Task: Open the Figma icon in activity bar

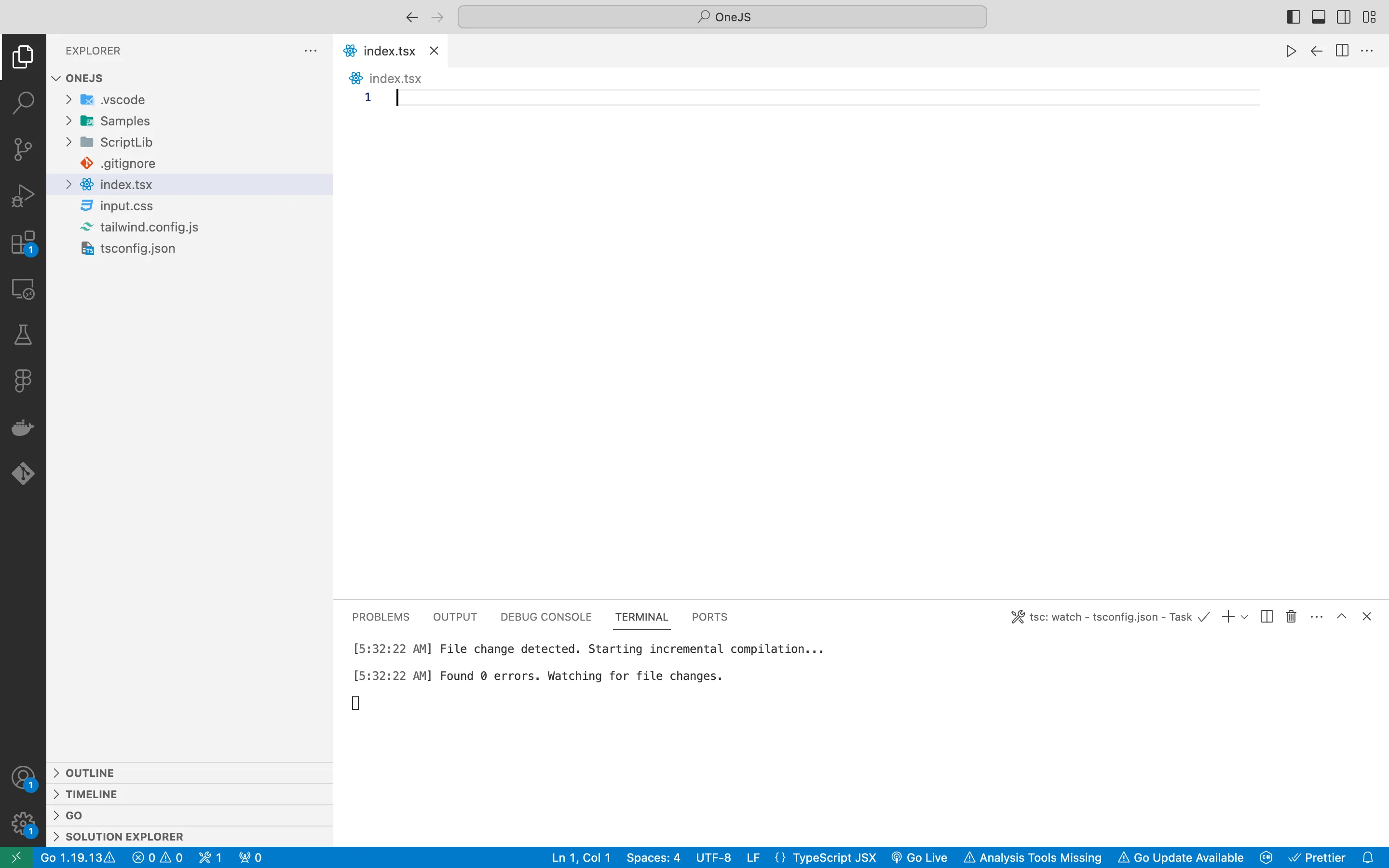Action: tap(23, 381)
